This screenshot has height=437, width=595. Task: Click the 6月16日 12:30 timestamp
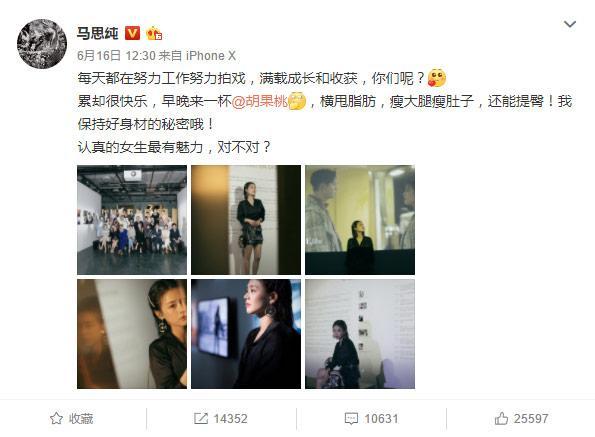tap(116, 56)
